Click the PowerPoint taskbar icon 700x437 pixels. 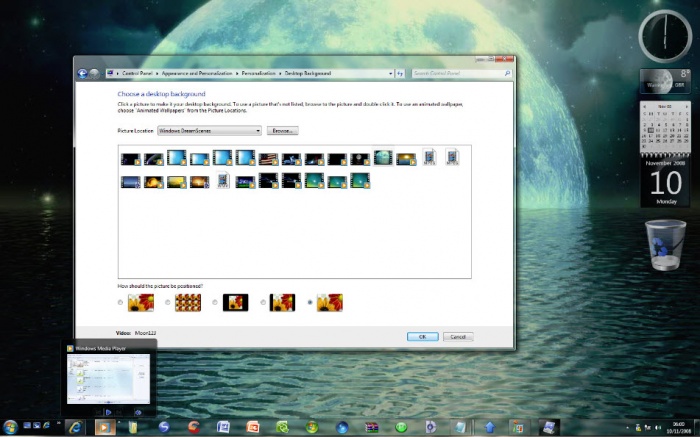(x=252, y=428)
